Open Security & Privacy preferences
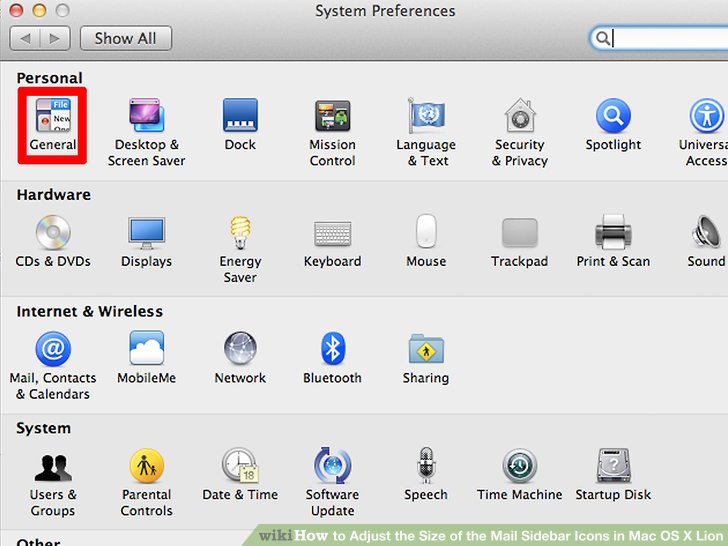Viewport: 728px width, 546px height. point(520,132)
